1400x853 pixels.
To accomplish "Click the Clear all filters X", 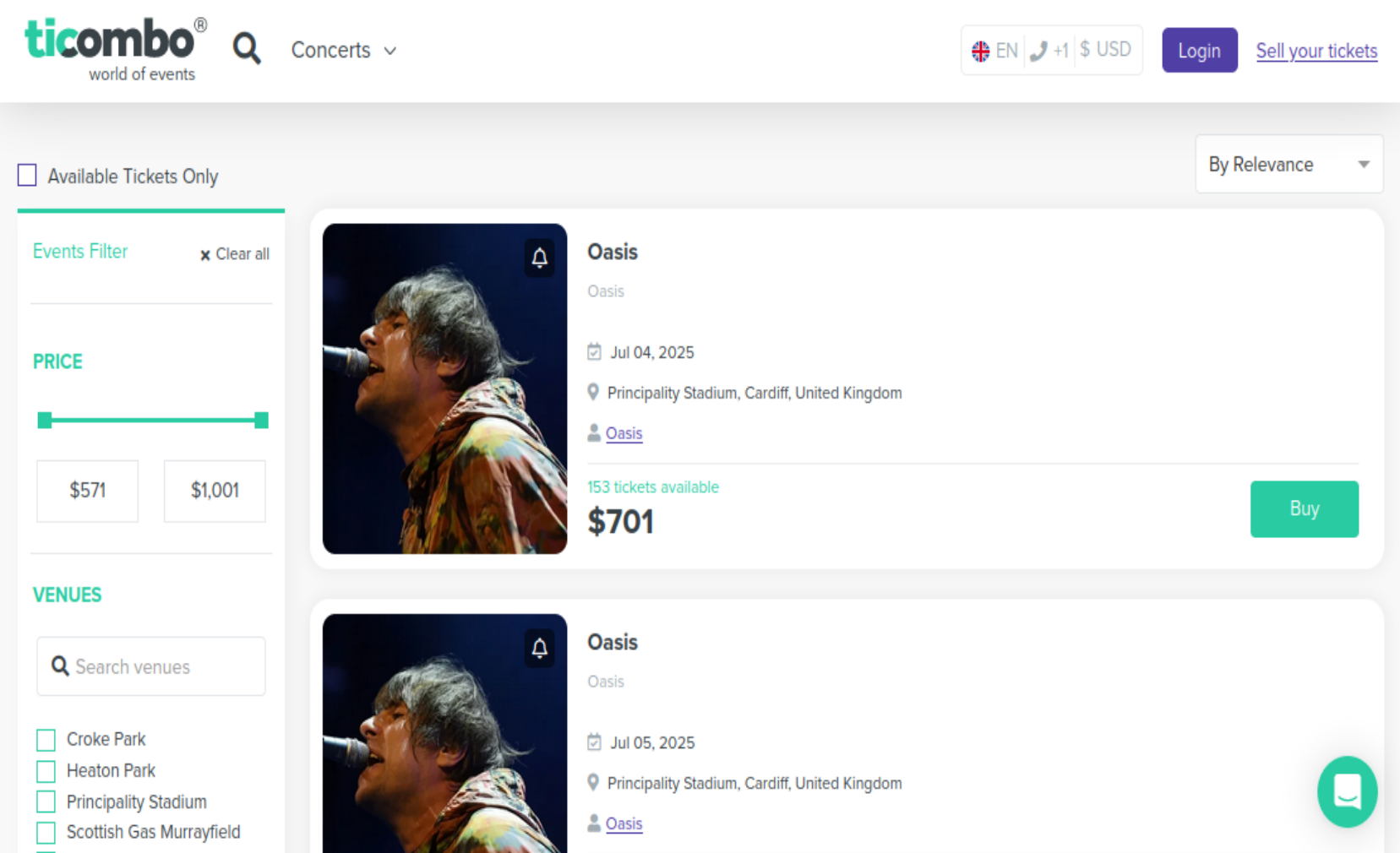I will [205, 255].
